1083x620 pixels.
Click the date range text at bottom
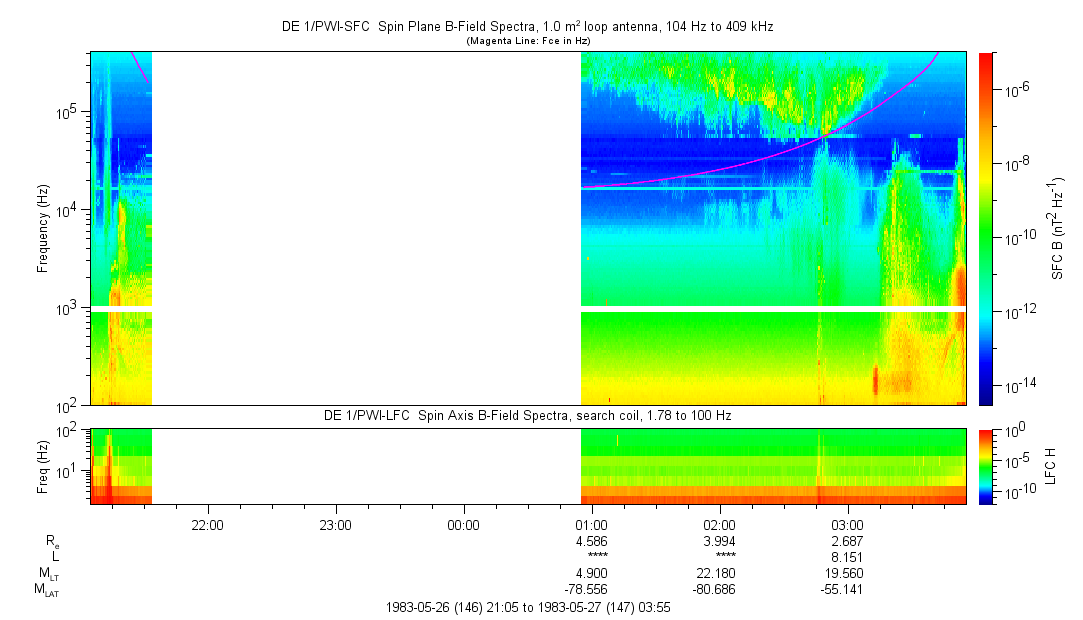pyautogui.click(x=527, y=607)
